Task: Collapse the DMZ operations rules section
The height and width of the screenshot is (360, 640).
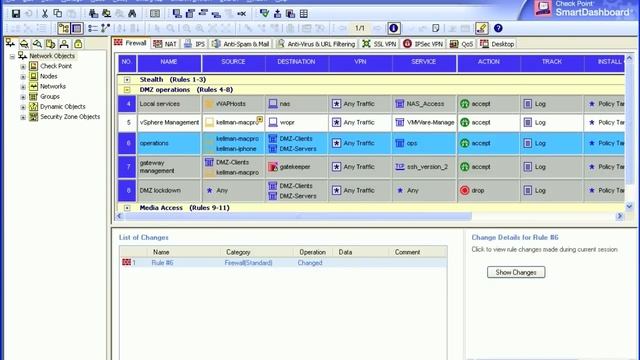Action: tap(127, 90)
